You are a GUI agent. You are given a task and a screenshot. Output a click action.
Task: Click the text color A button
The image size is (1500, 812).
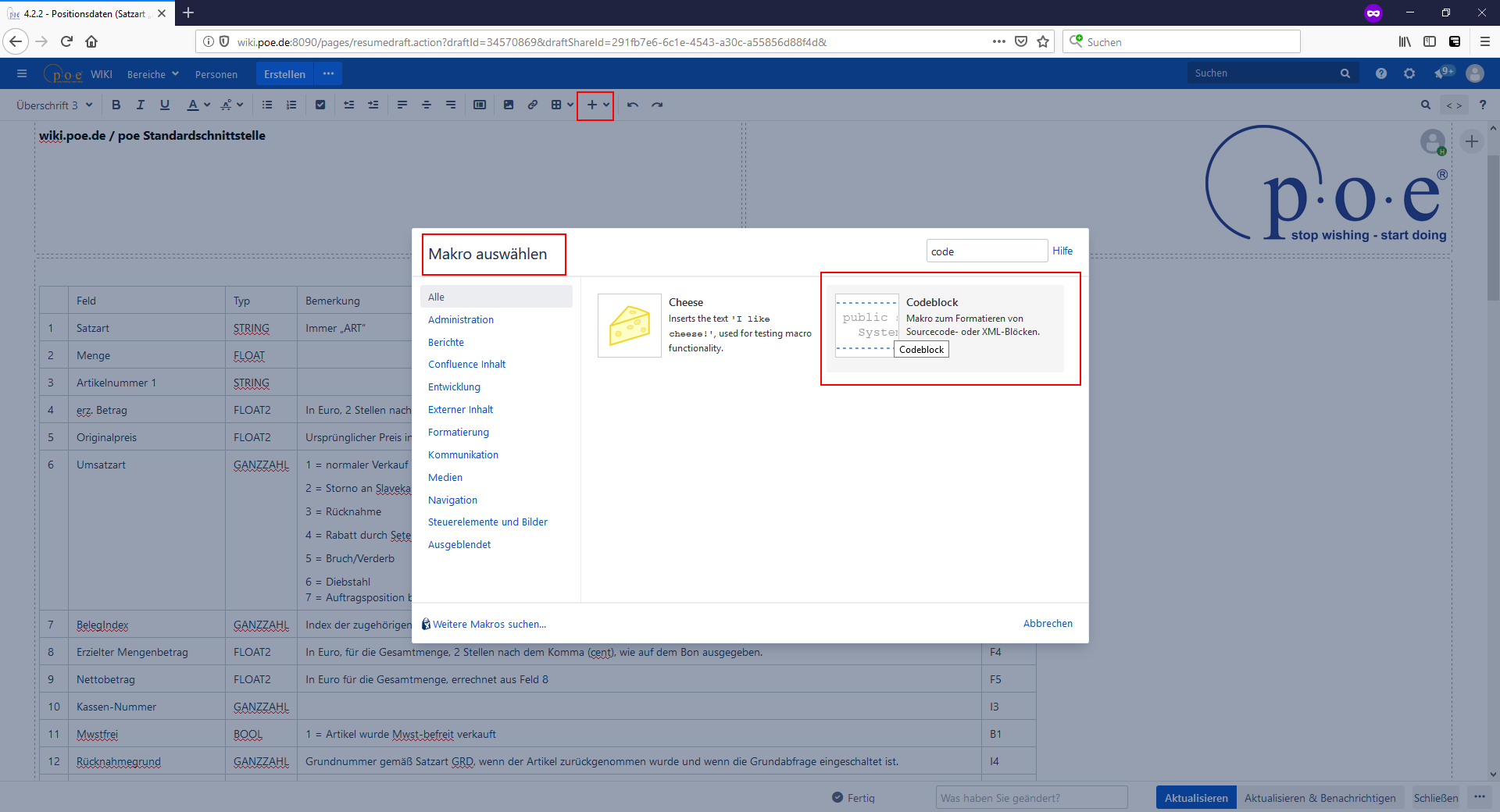(x=193, y=105)
